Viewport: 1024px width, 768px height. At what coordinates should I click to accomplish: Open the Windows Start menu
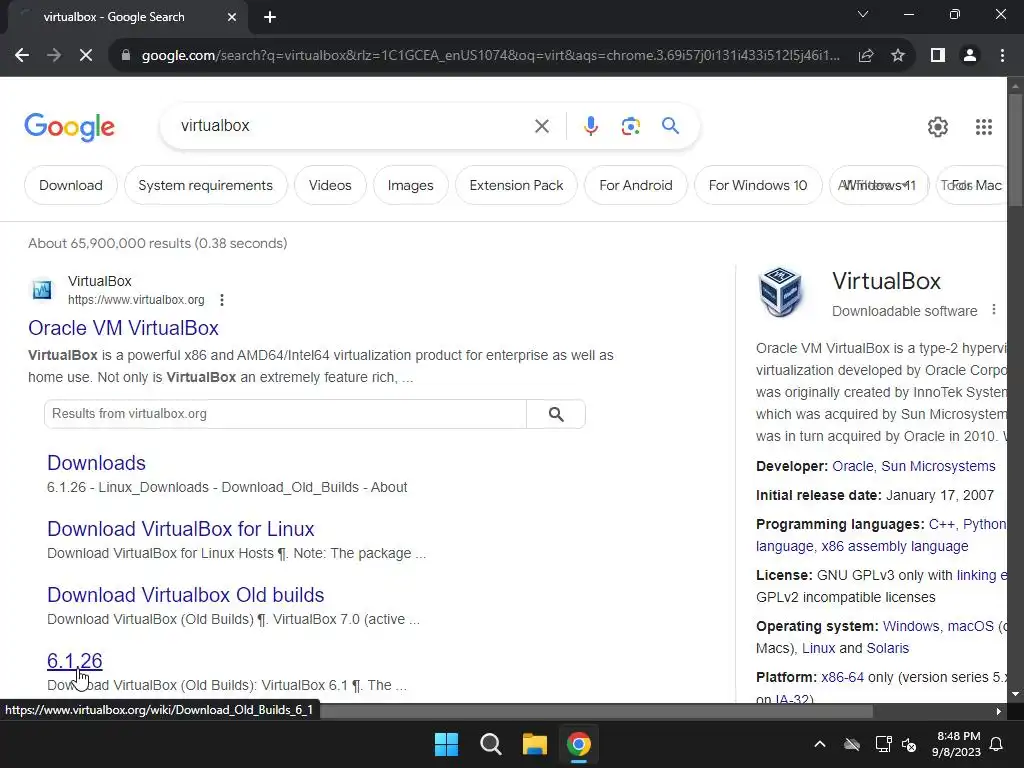coord(447,744)
